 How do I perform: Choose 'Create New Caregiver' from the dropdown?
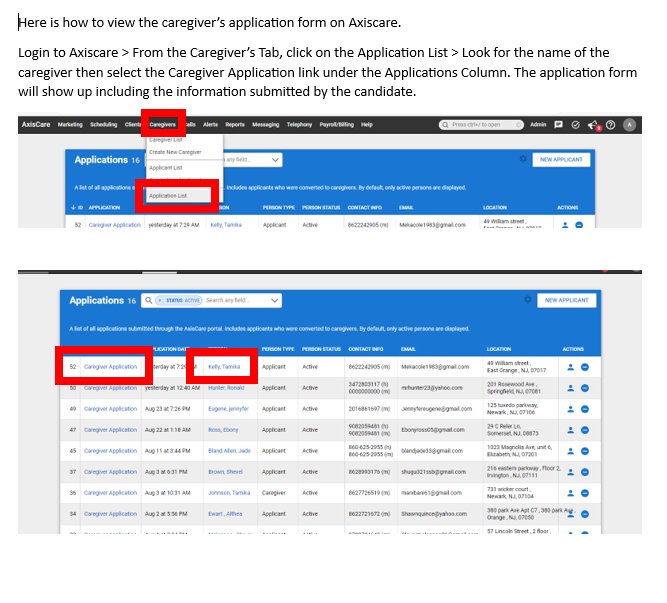[175, 152]
